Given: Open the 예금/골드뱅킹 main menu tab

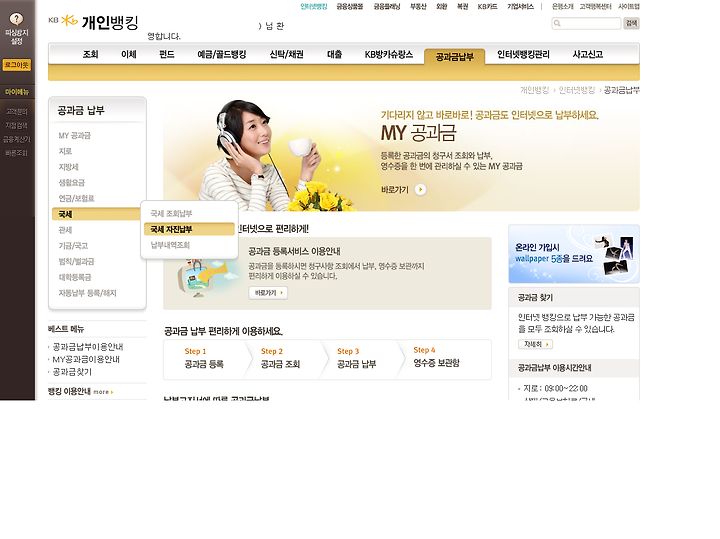Looking at the screenshot, I should coord(222,54).
